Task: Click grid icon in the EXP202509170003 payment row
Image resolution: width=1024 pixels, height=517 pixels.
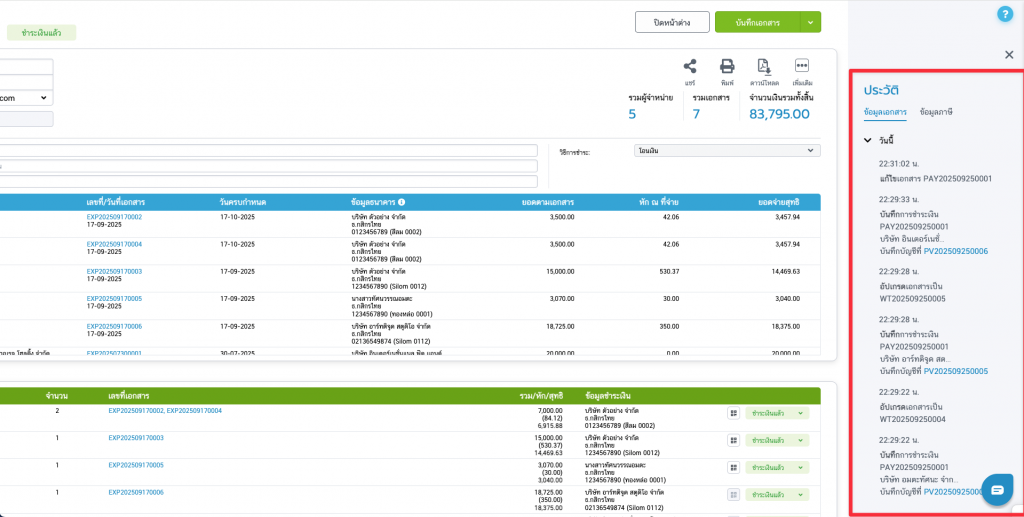Action: coord(732,438)
